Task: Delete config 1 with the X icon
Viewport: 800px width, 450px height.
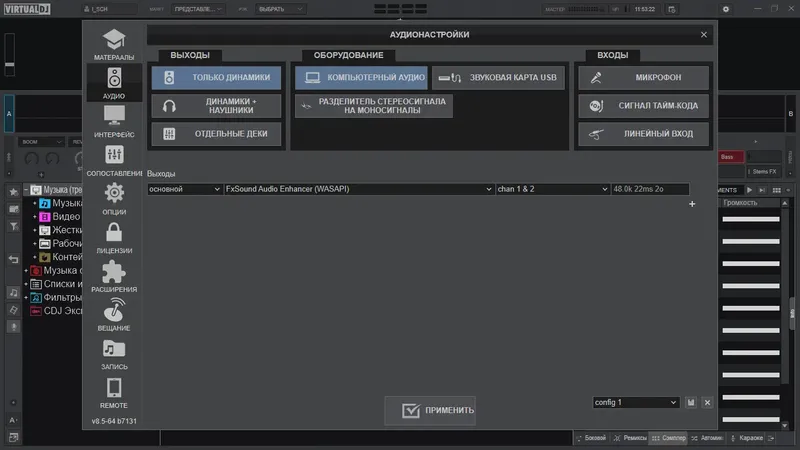Action: 707,403
